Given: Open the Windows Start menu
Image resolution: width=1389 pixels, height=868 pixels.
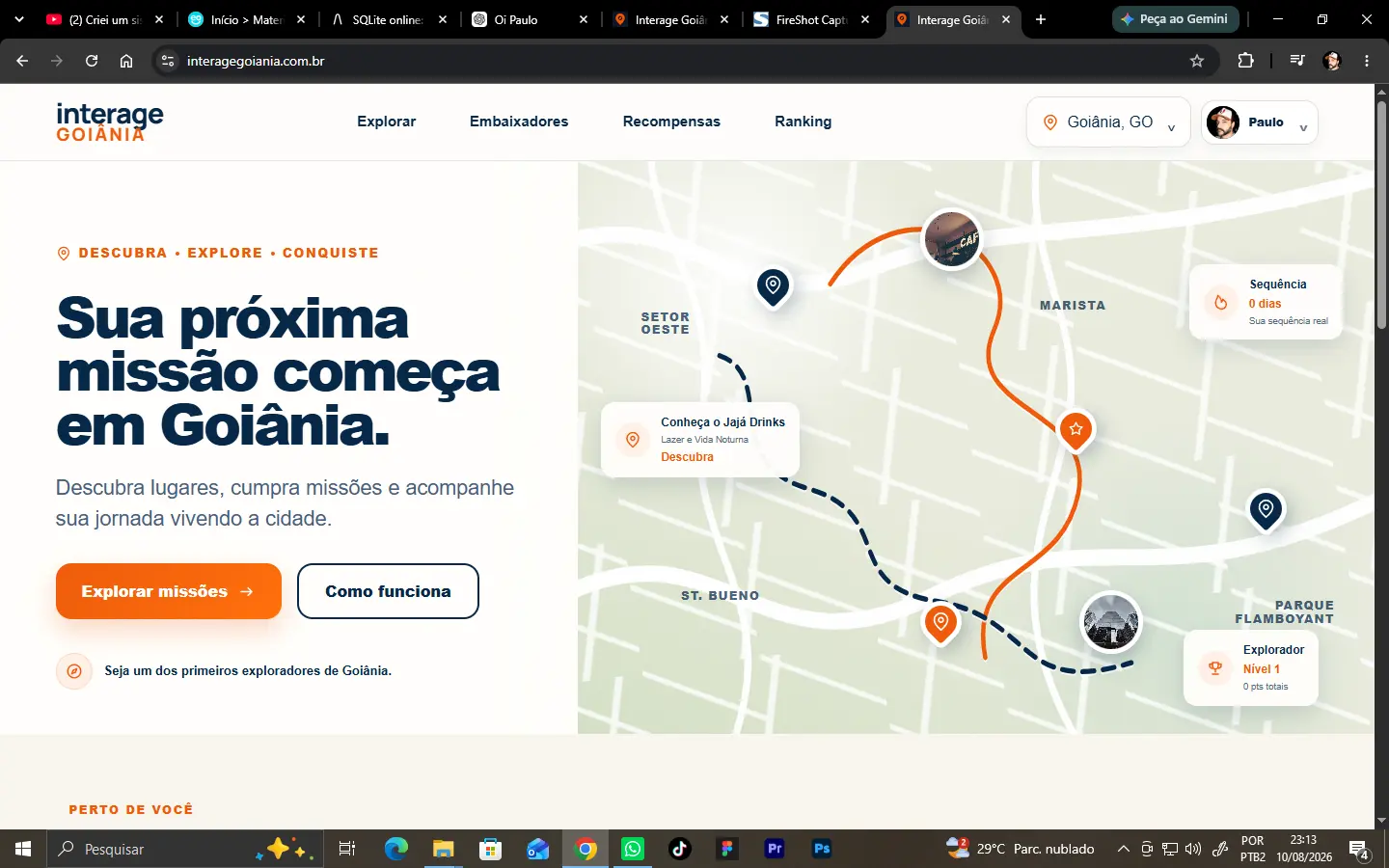Looking at the screenshot, I should (x=23, y=849).
